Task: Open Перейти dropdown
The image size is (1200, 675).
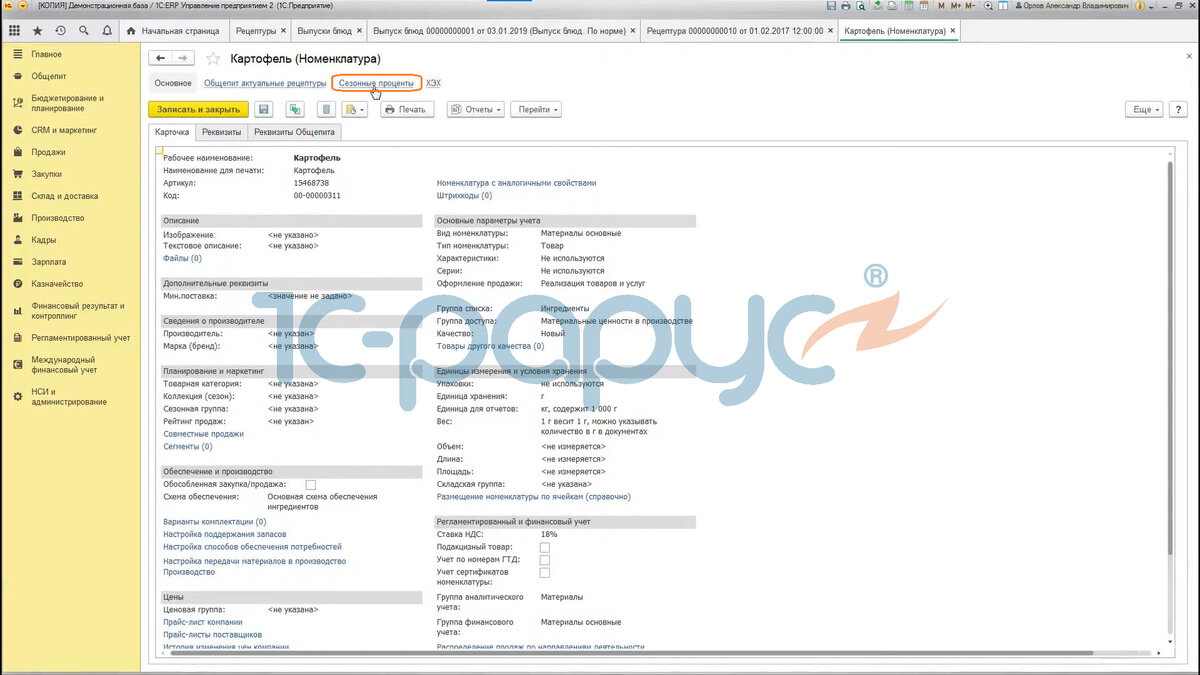Action: click(x=536, y=109)
